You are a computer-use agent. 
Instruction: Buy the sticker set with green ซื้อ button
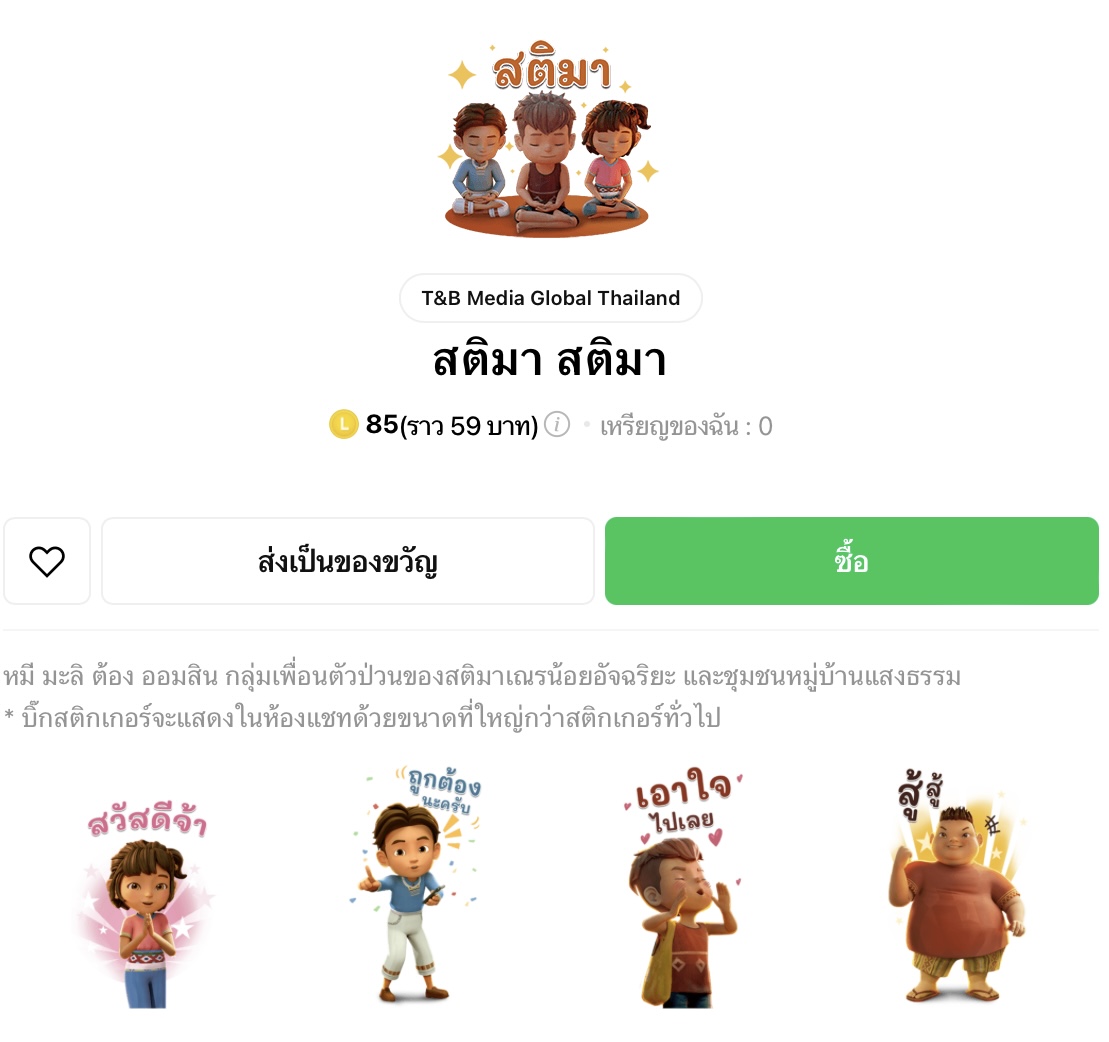(852, 561)
